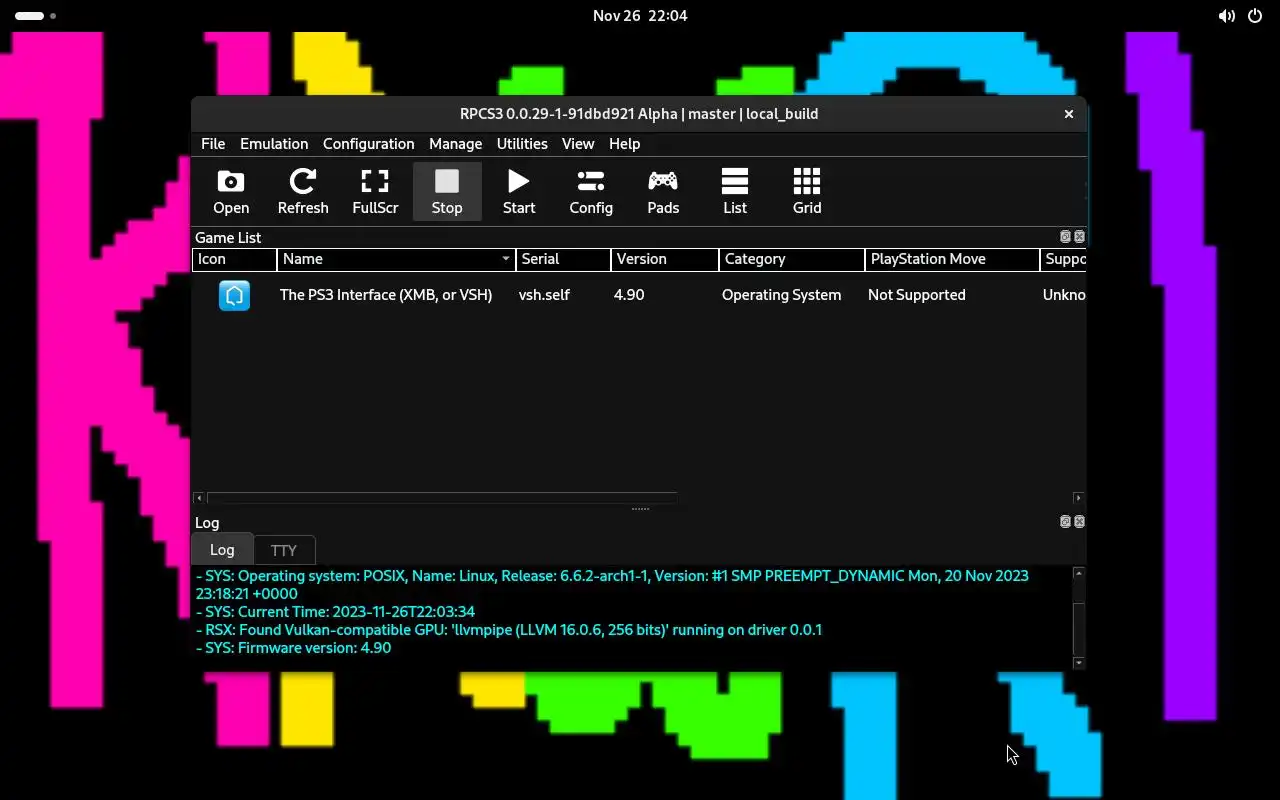Select "The PS3 Interface (XMB, or VSH)" entry

tap(386, 295)
